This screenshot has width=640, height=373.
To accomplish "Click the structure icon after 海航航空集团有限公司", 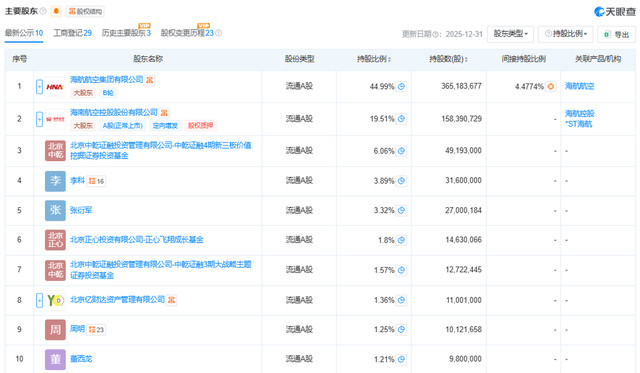I will pyautogui.click(x=150, y=80).
